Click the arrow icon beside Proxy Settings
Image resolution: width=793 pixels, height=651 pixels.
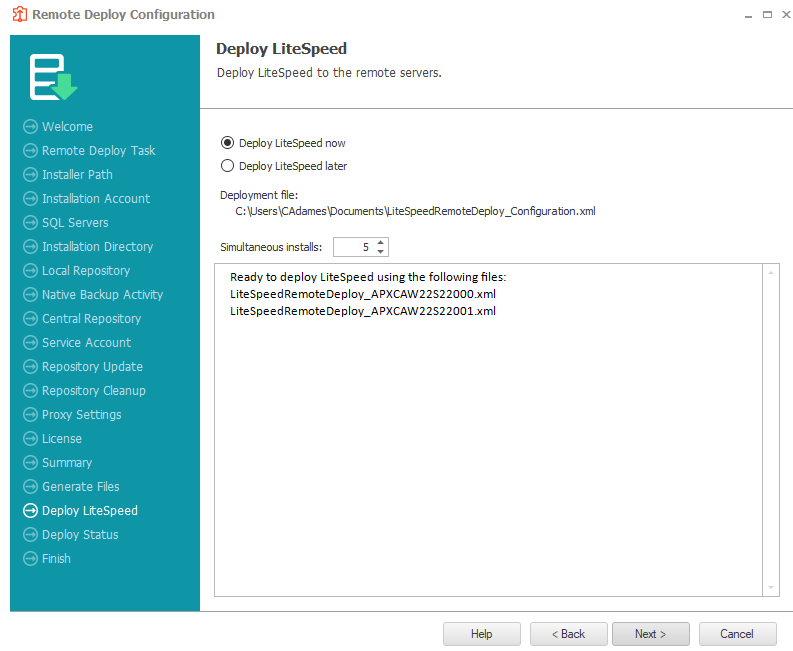30,414
